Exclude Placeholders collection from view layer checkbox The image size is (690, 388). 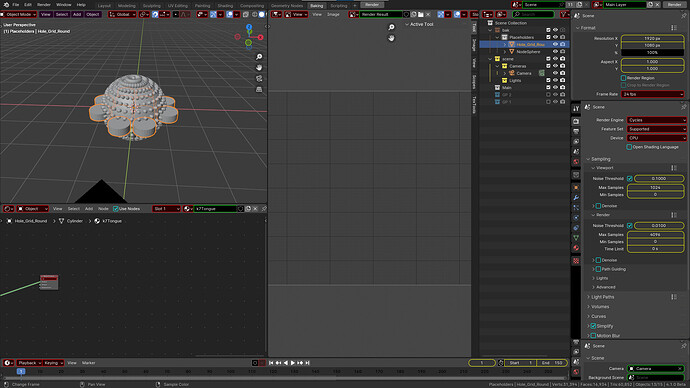tap(548, 37)
